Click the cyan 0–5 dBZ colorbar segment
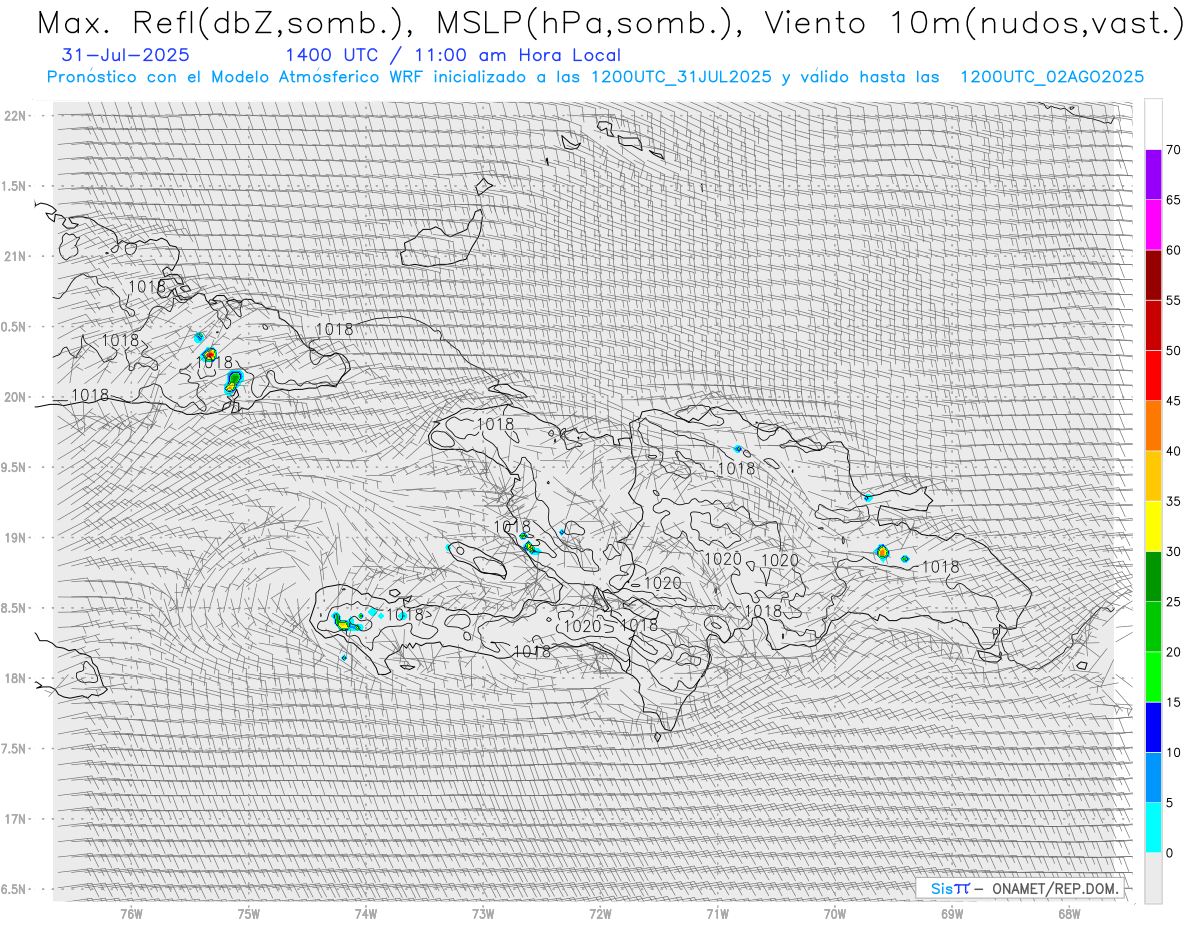The image size is (1200, 927). [1153, 827]
